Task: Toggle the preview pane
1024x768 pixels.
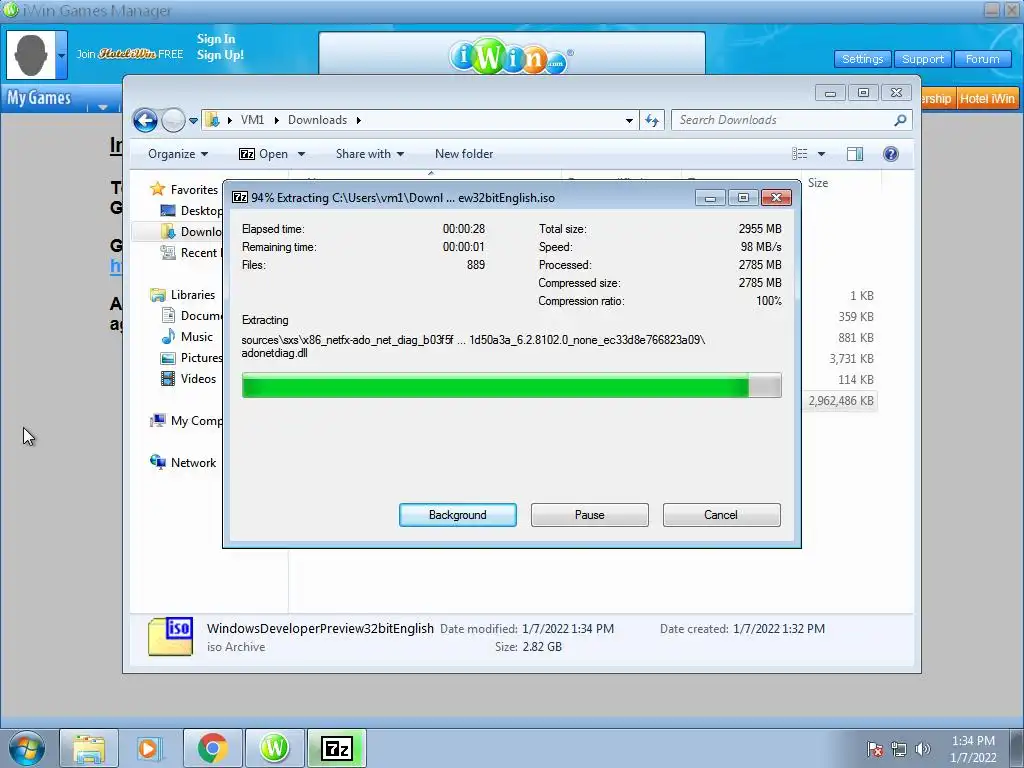Action: click(x=855, y=153)
